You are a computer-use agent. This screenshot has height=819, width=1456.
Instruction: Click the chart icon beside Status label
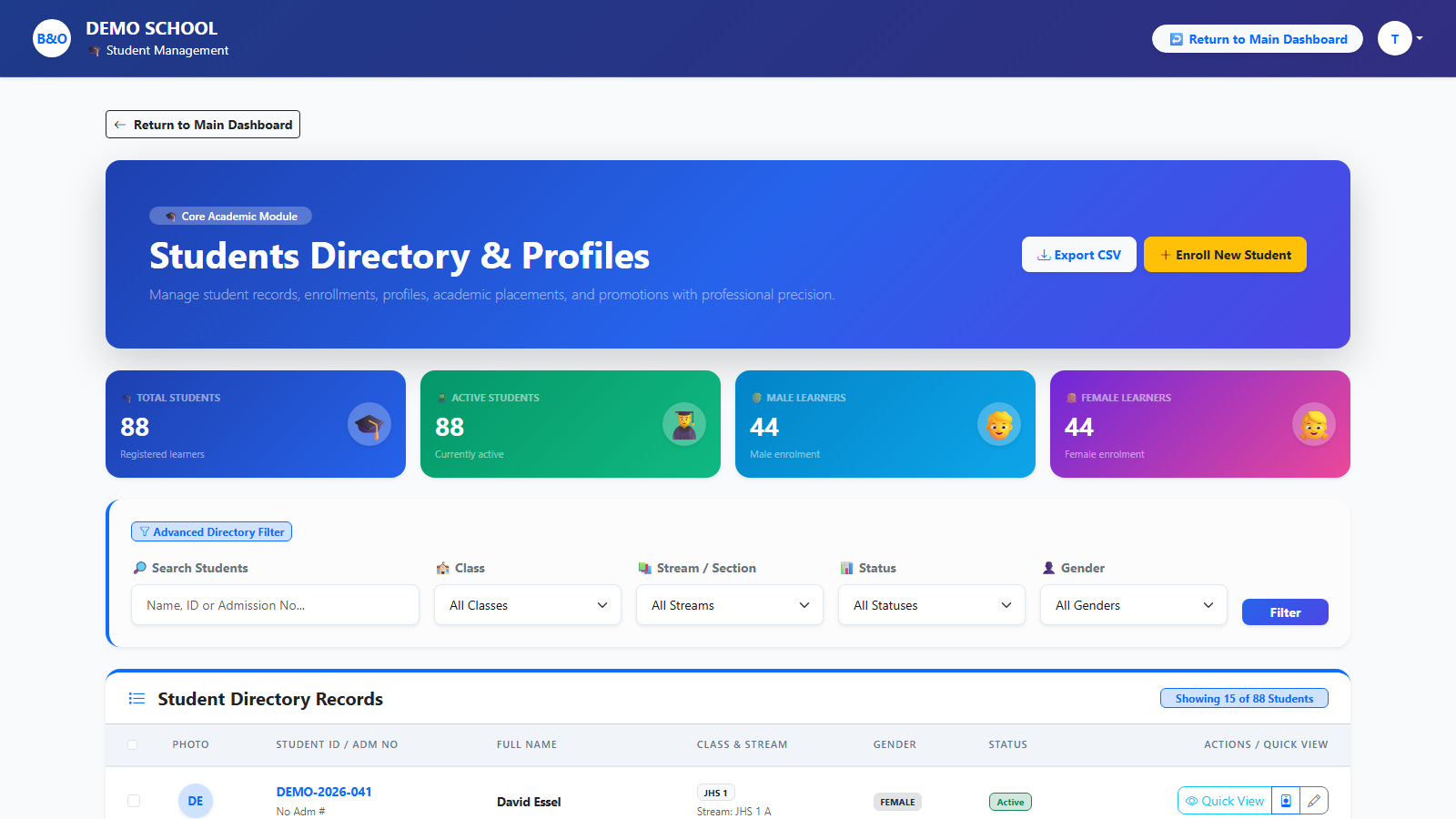point(846,568)
